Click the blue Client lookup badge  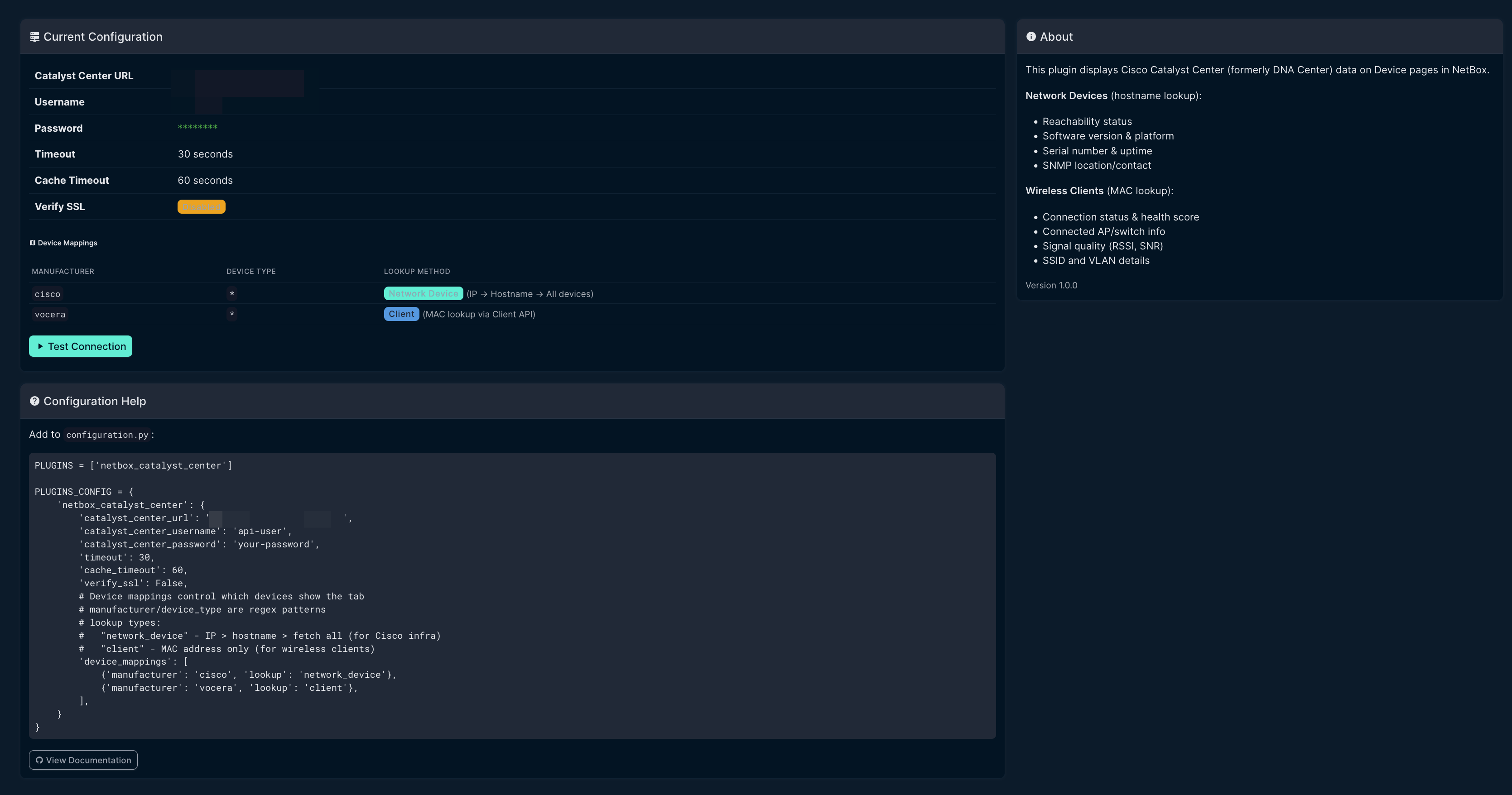pos(401,314)
